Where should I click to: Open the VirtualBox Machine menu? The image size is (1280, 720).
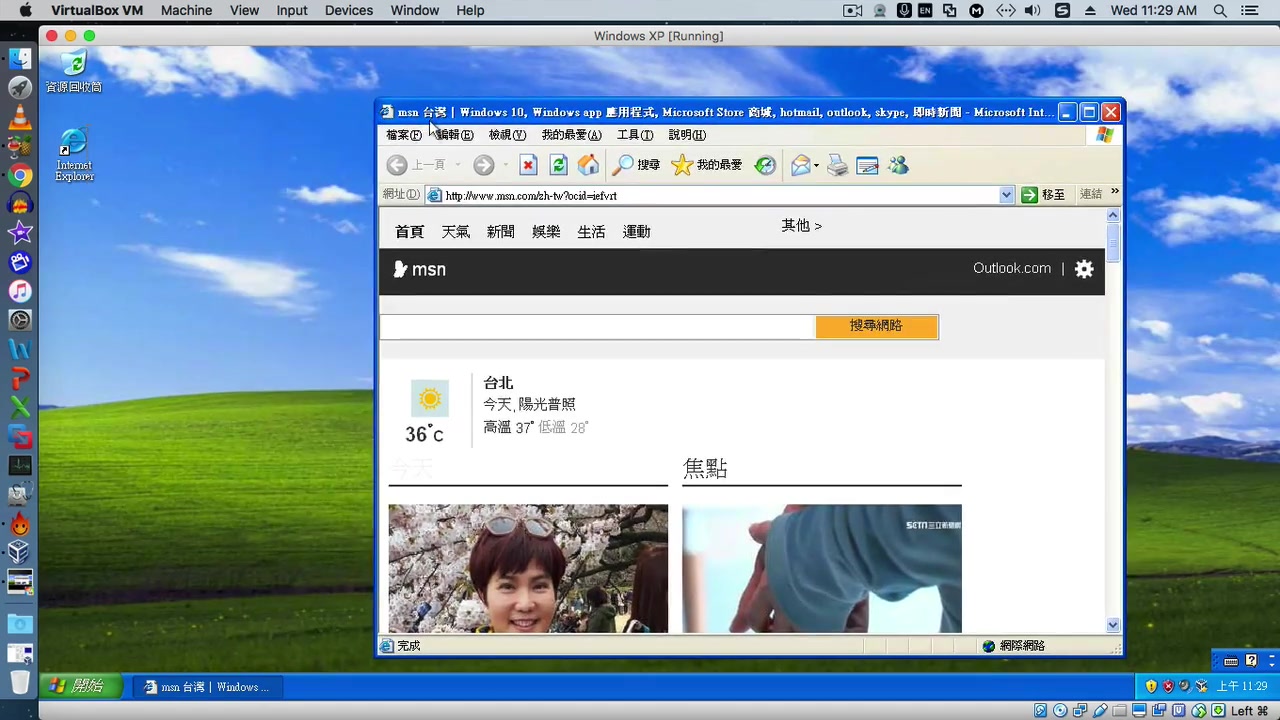186,10
